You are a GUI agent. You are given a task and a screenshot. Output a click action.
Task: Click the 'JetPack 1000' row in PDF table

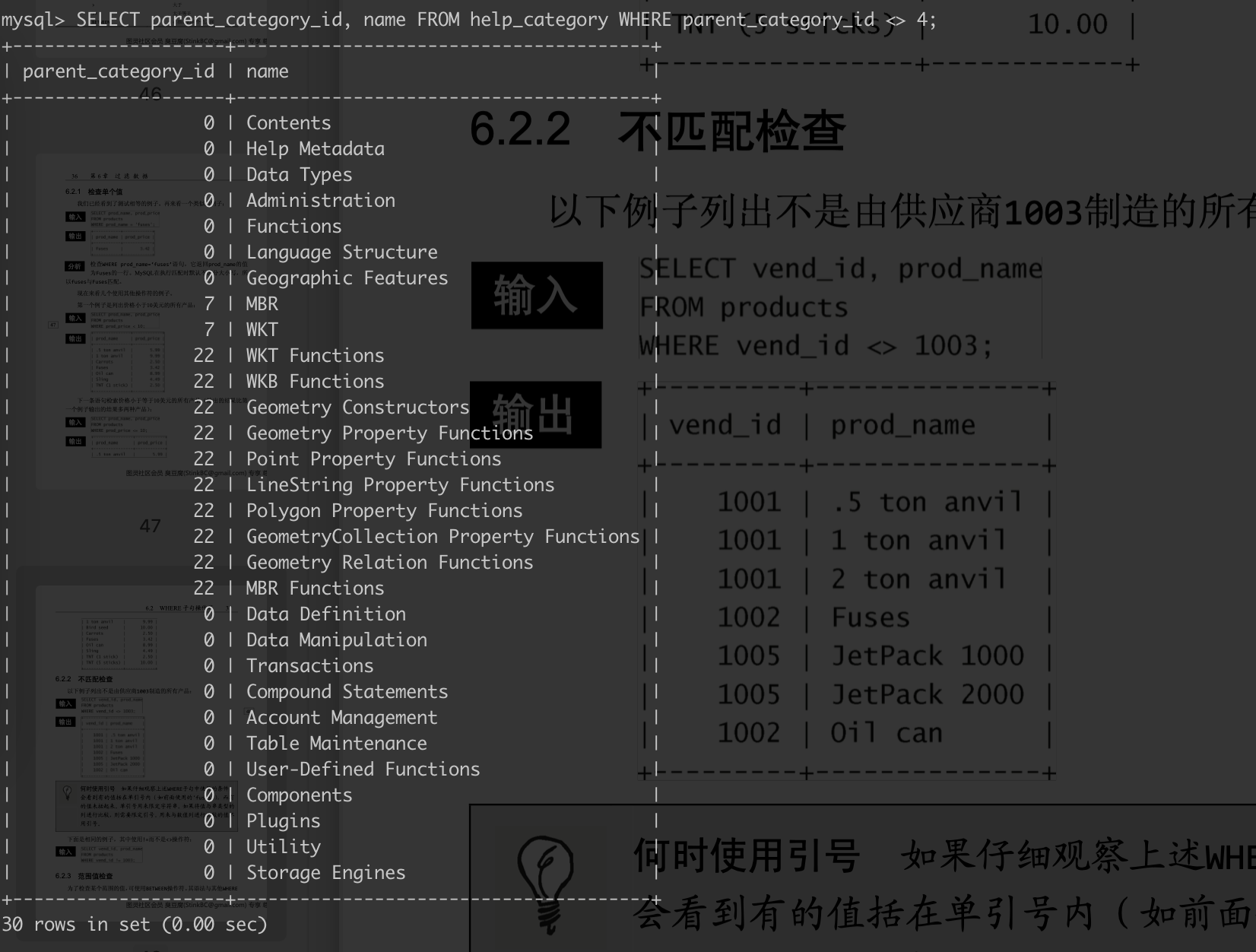[x=848, y=656]
